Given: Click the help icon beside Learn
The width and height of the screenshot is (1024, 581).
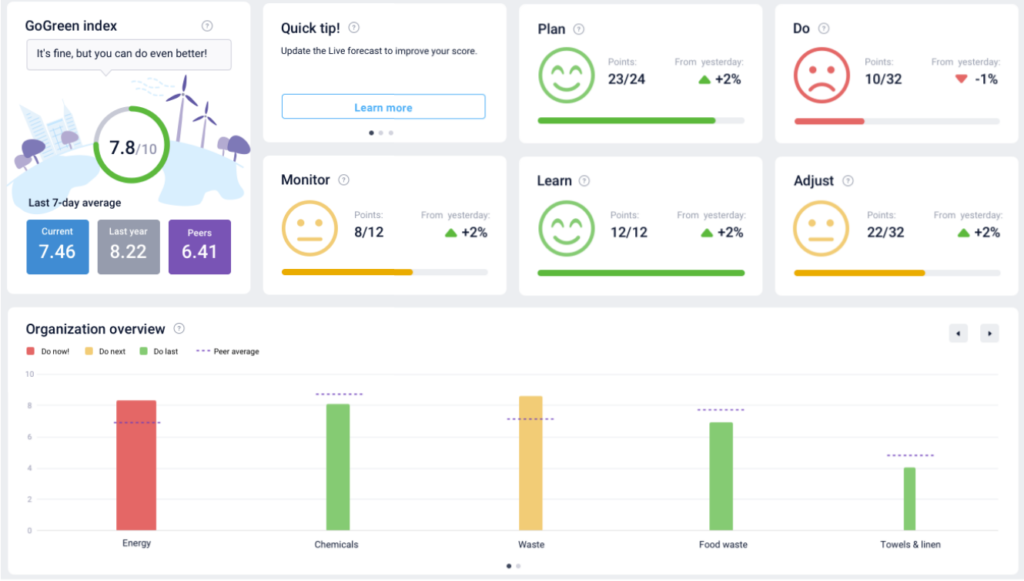Looking at the screenshot, I should pyautogui.click(x=585, y=181).
